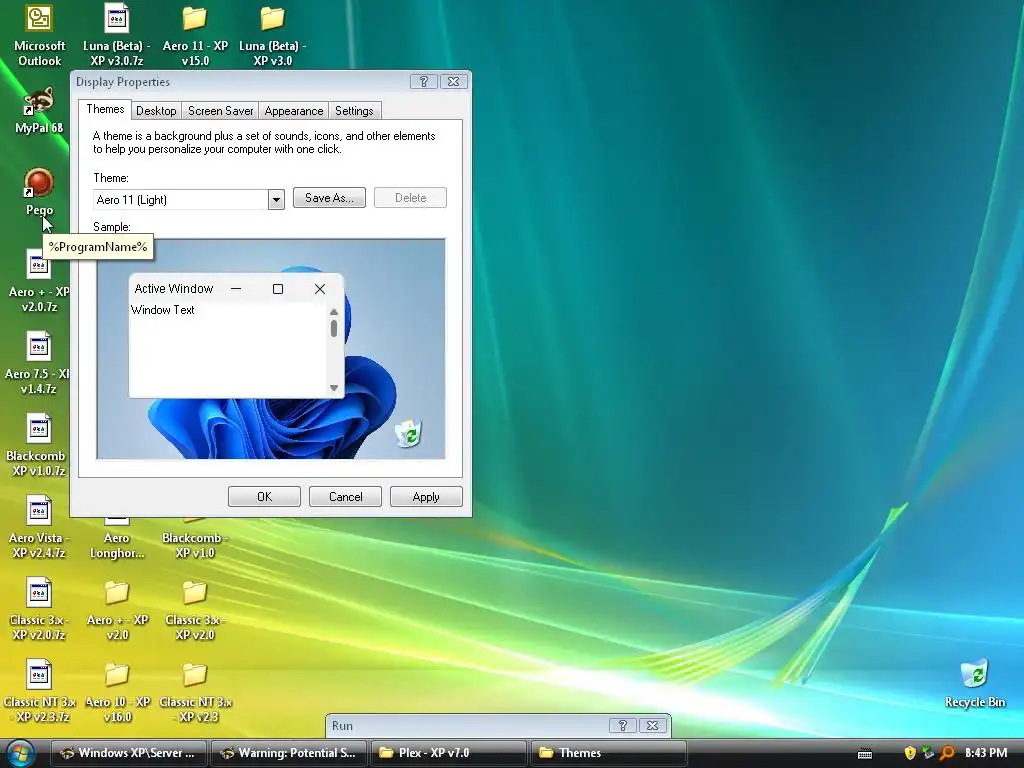Switch to the Appearance tab

click(x=294, y=111)
